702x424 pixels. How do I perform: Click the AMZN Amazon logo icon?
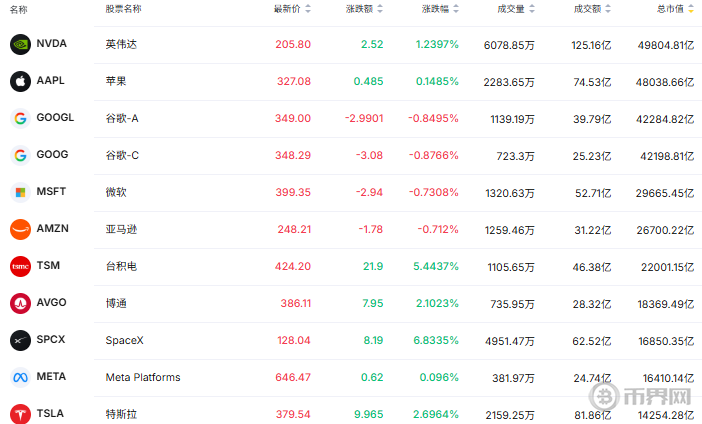(20, 229)
